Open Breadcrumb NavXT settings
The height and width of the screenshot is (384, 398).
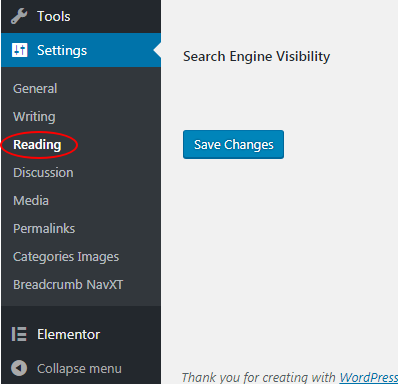point(68,285)
